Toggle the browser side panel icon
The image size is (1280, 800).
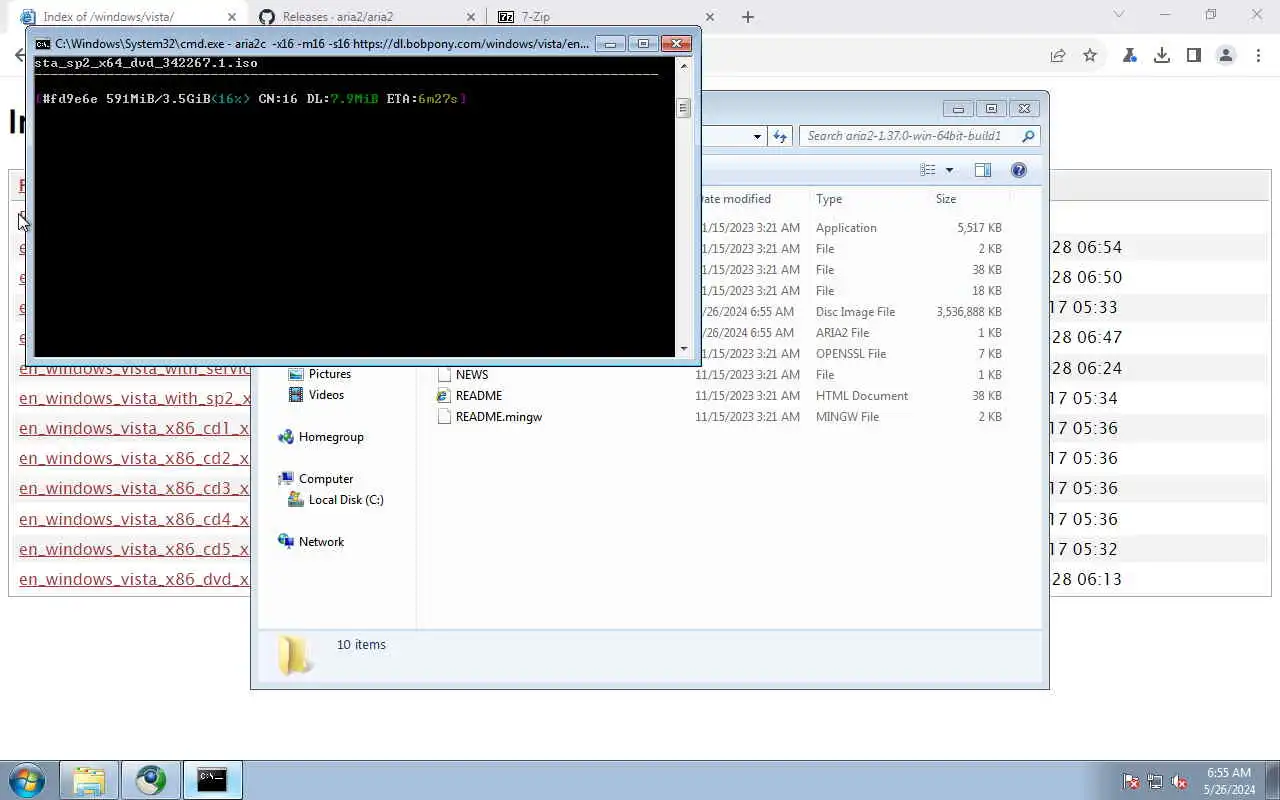point(1194,56)
